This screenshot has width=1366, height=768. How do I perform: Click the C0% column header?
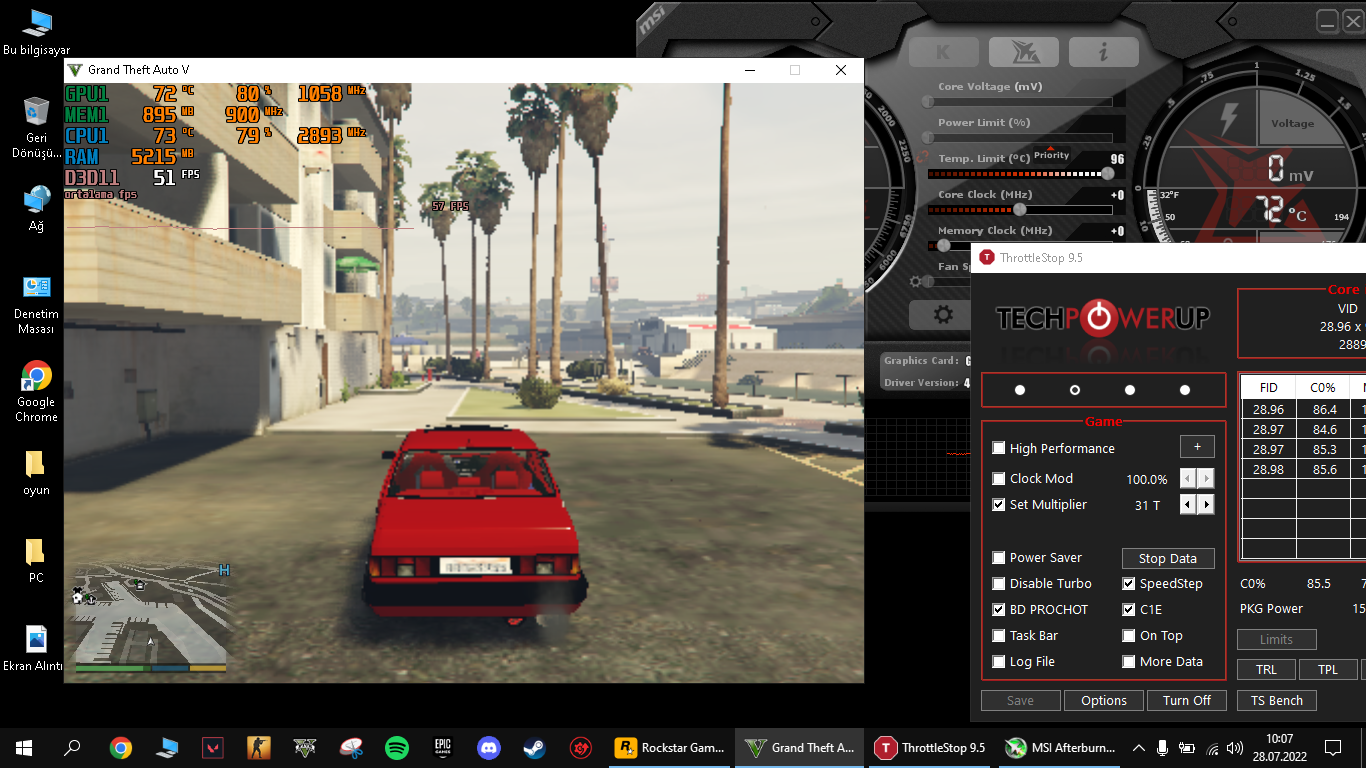point(1323,388)
